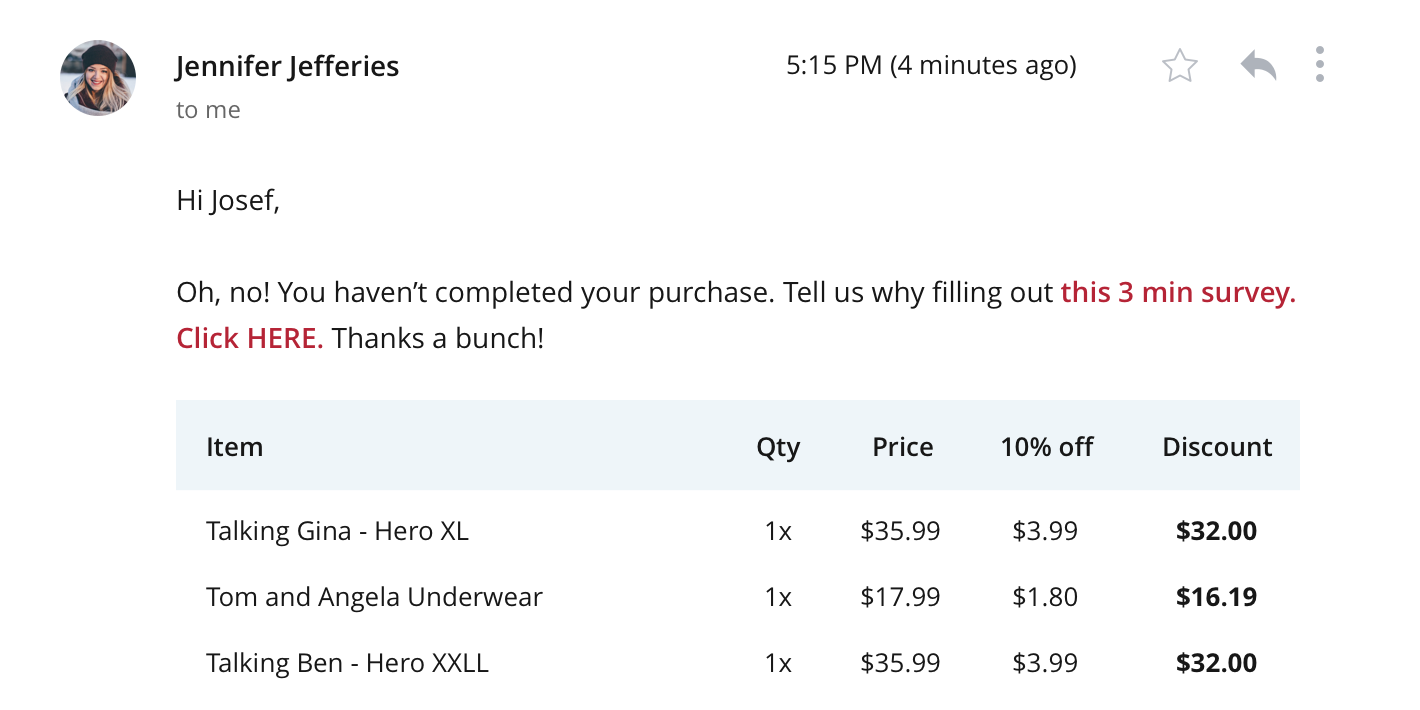Click the $17.99 price for Underwear
The height and width of the screenshot is (710, 1420).
pyautogui.click(x=900, y=597)
